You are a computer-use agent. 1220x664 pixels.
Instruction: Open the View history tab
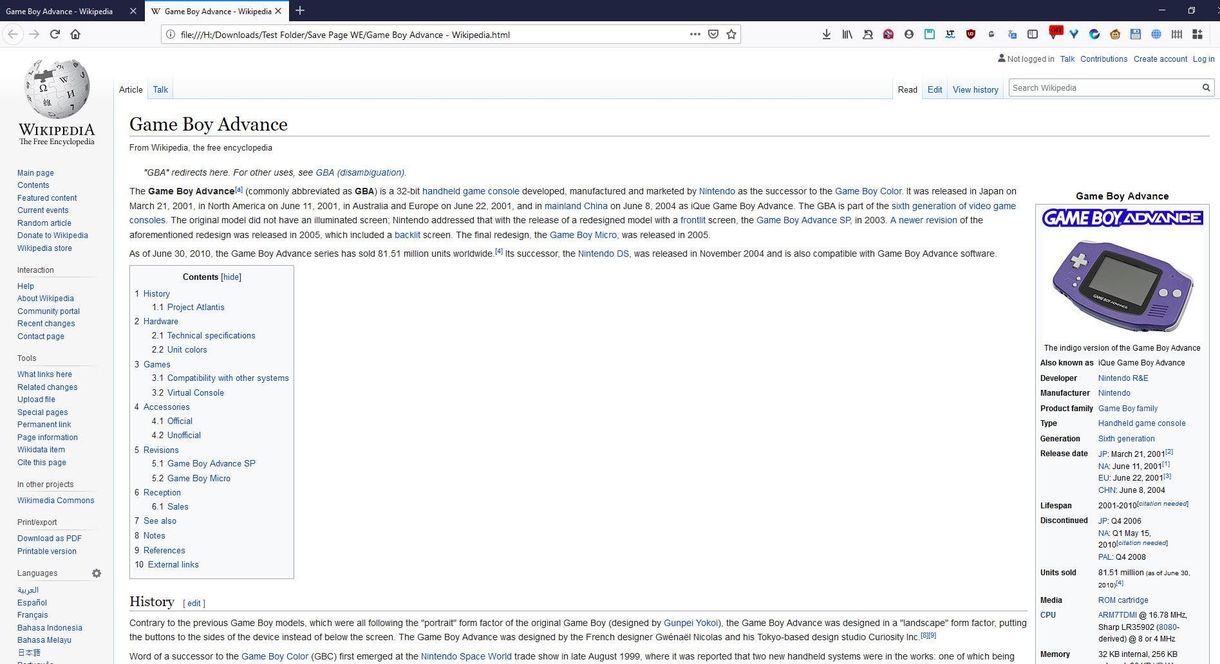coord(975,90)
